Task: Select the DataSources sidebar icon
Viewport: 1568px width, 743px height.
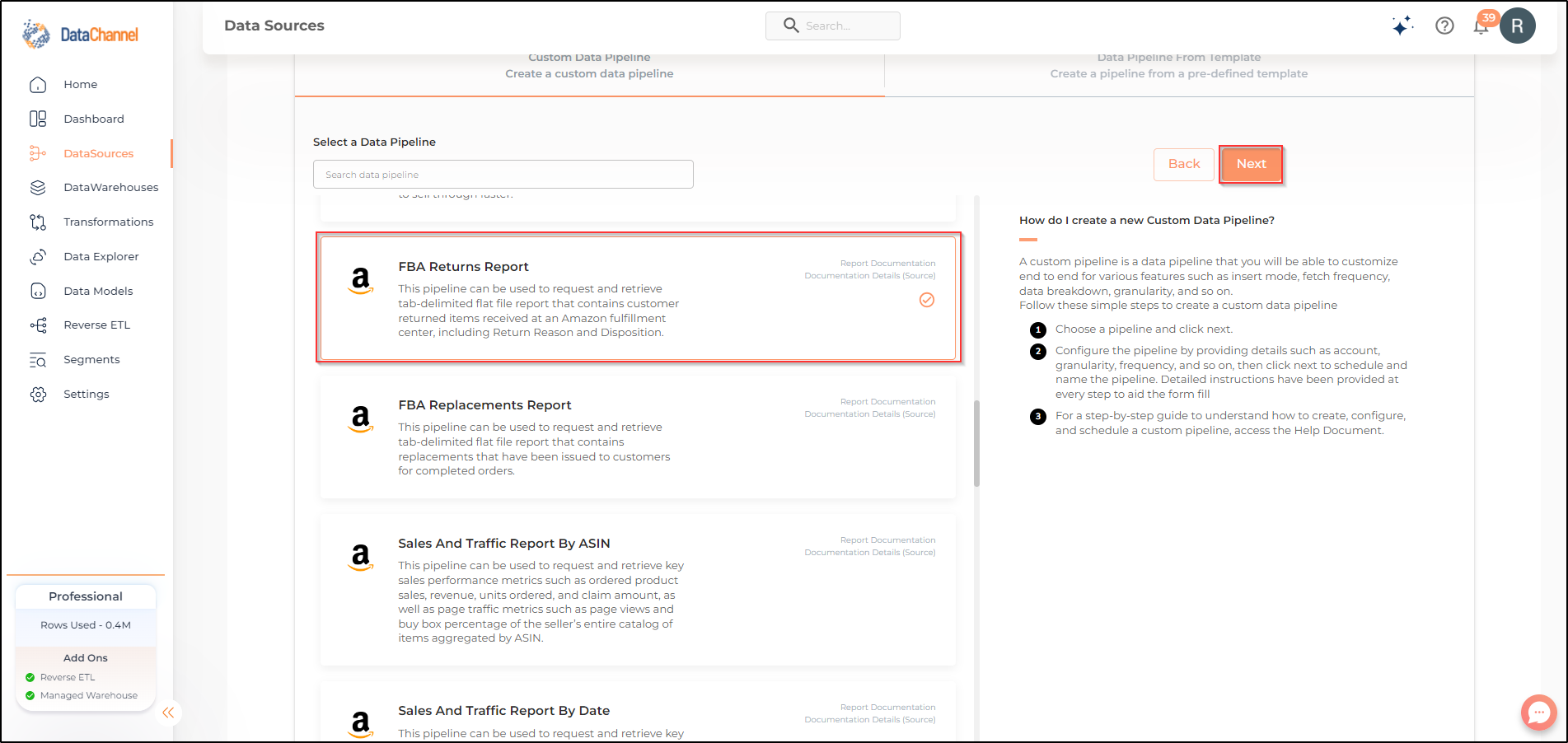Action: 38,153
